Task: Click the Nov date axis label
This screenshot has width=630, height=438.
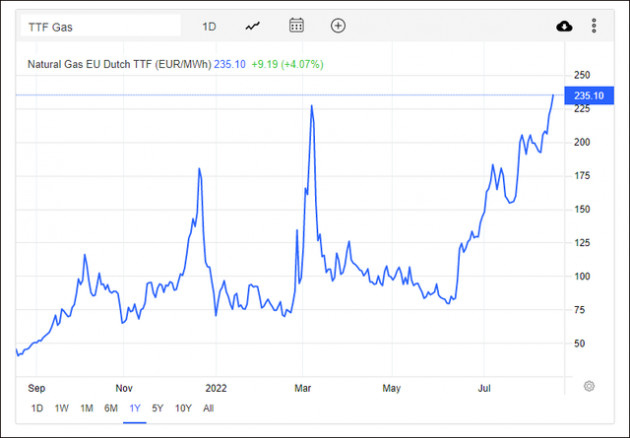Action: point(124,388)
